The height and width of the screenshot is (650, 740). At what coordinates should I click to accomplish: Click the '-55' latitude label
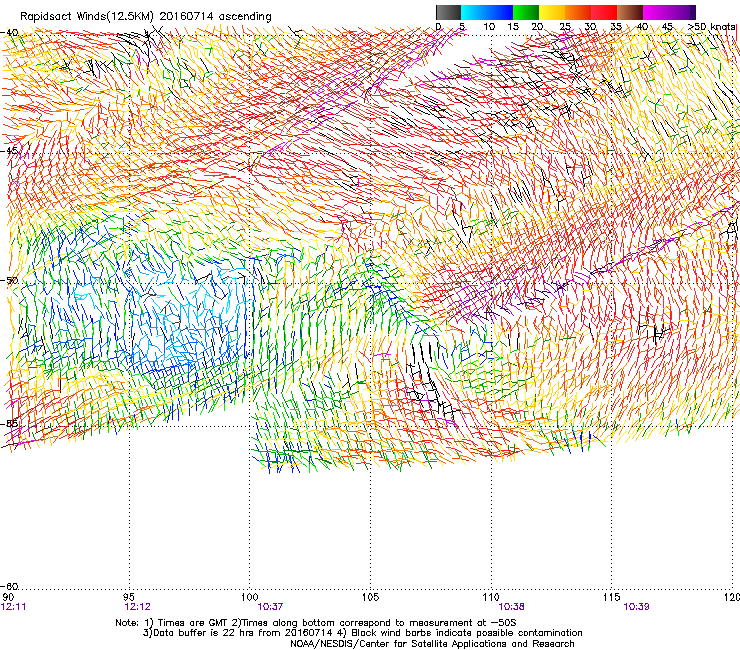tap(9, 423)
